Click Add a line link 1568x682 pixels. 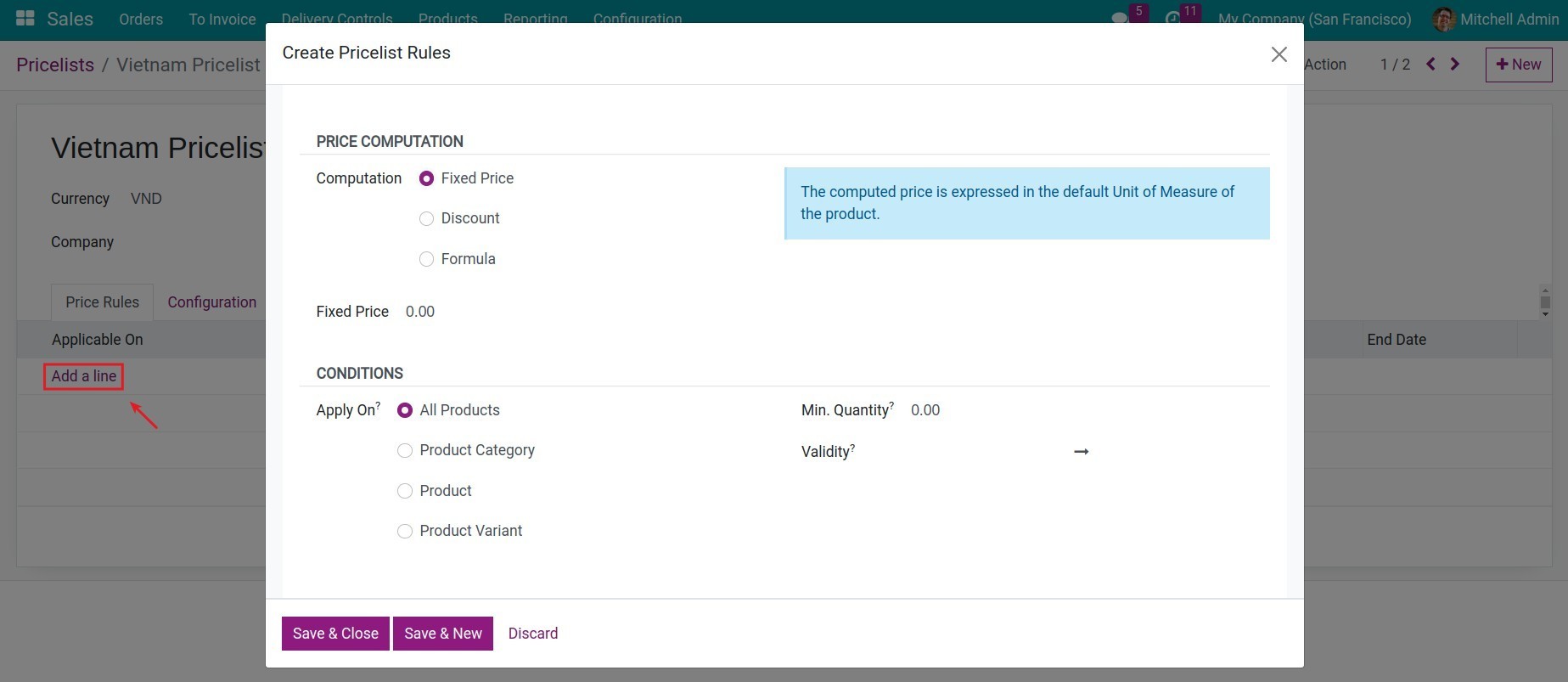[84, 376]
